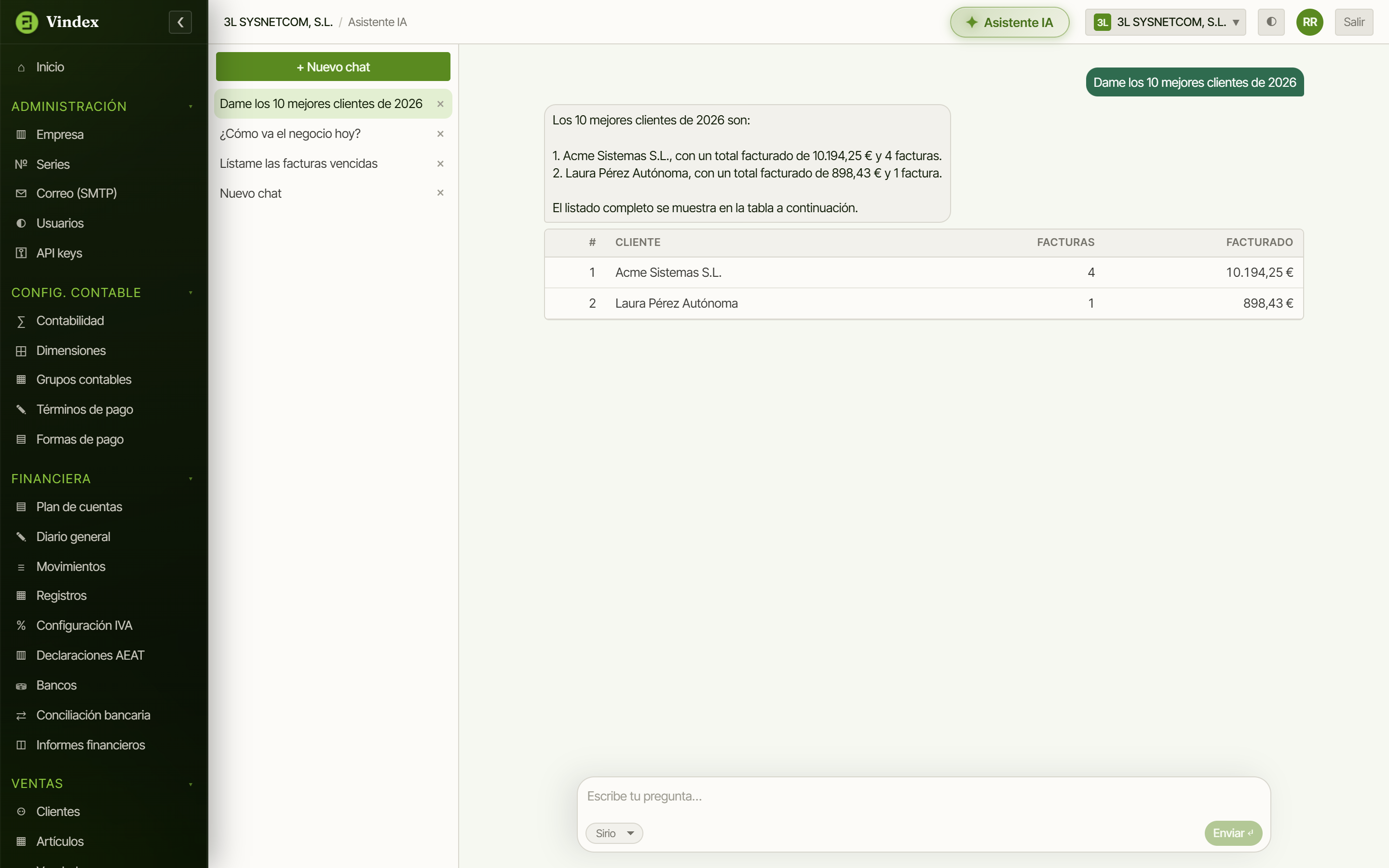Image resolution: width=1389 pixels, height=868 pixels.
Task: Open Diario general pencil icon
Action: (21, 537)
